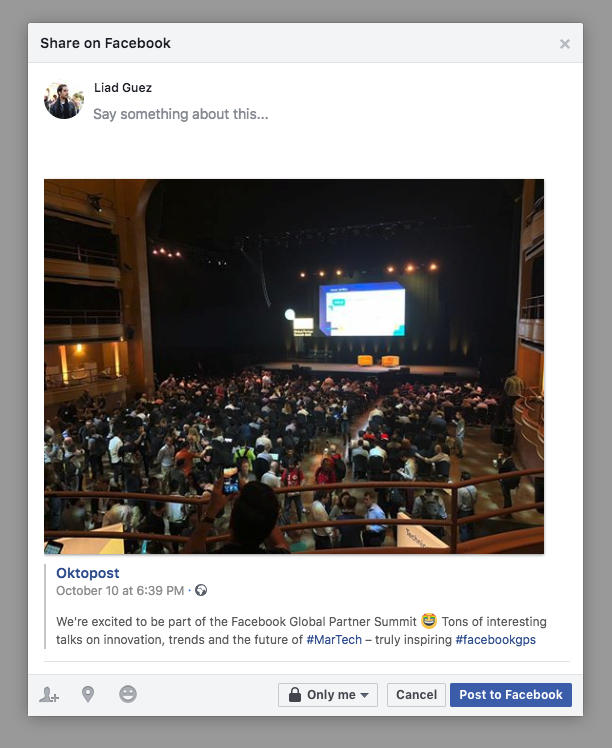Click the Post to Facebook button
Viewport: 612px width, 748px height.
[511, 695]
